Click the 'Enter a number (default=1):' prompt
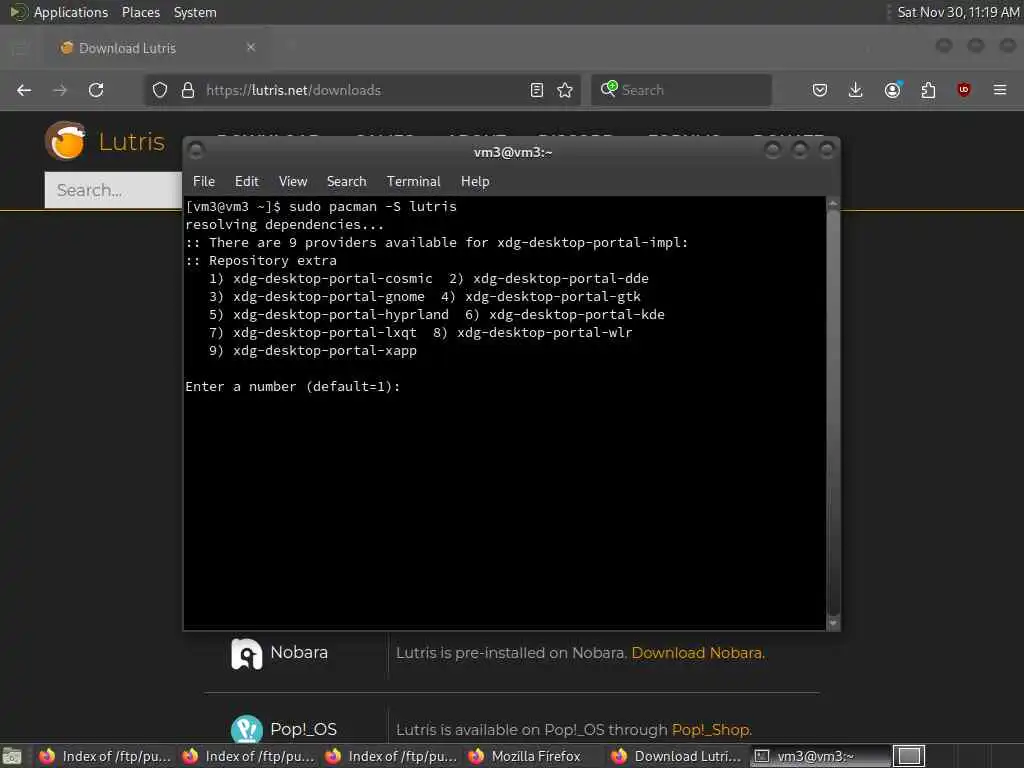 [x=293, y=387]
